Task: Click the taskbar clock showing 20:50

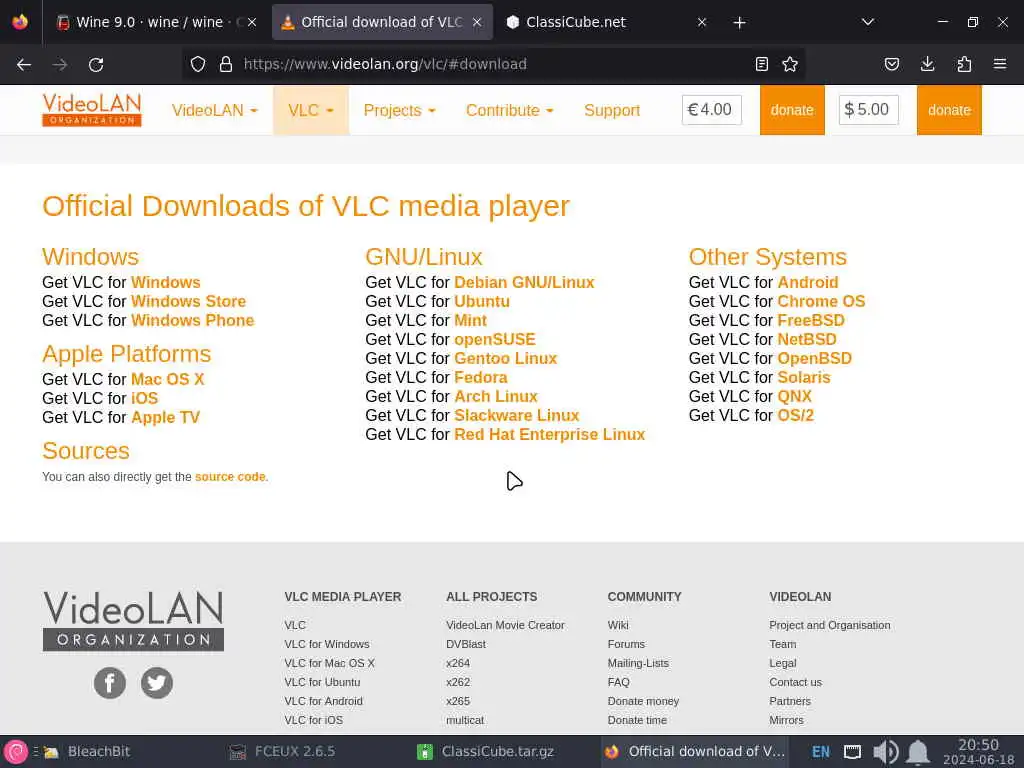Action: pos(978,752)
